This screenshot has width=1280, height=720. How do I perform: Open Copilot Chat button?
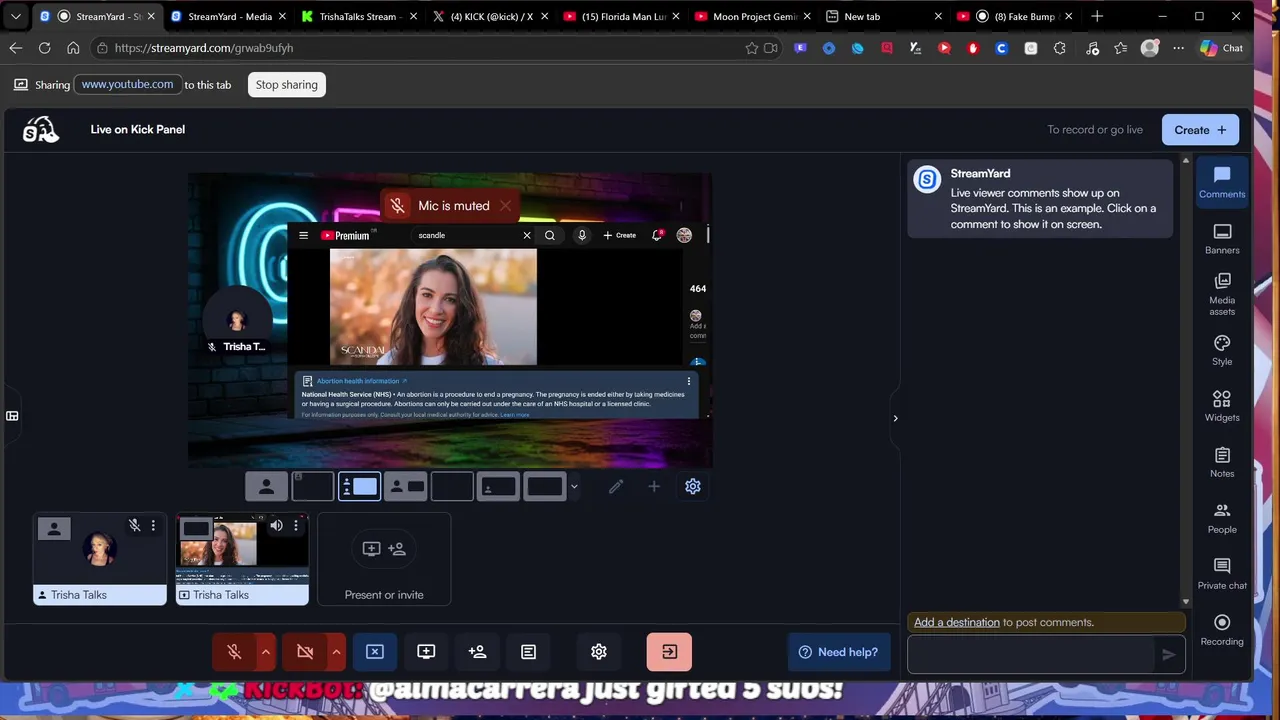(1222, 48)
